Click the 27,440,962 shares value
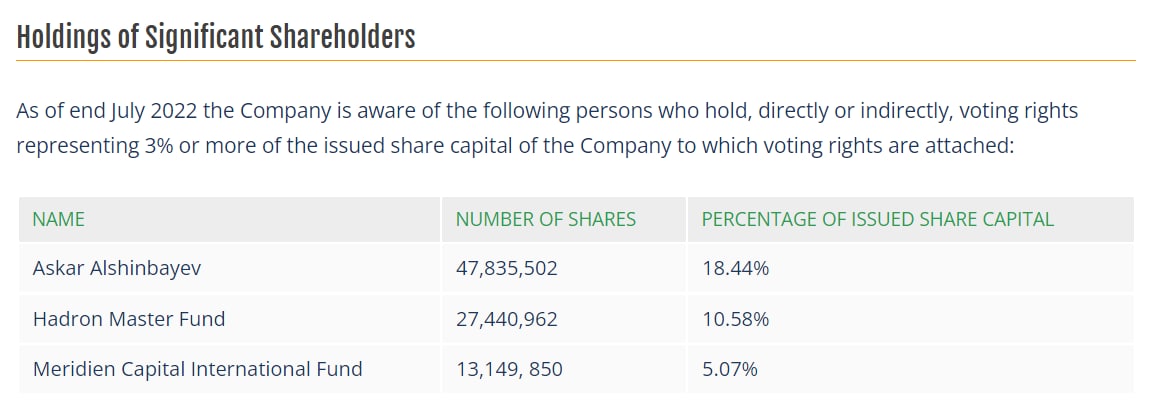The image size is (1158, 406). pos(506,319)
